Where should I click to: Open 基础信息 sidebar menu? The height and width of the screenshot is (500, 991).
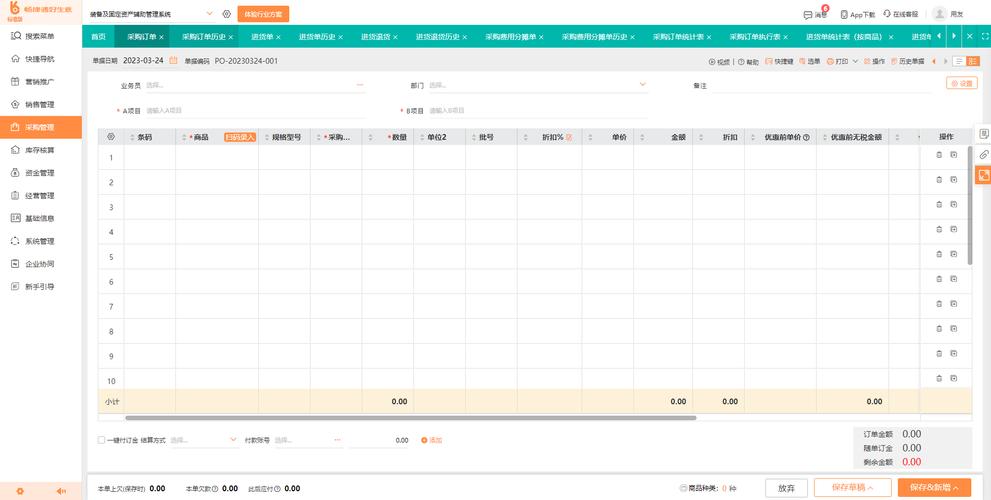coord(40,218)
